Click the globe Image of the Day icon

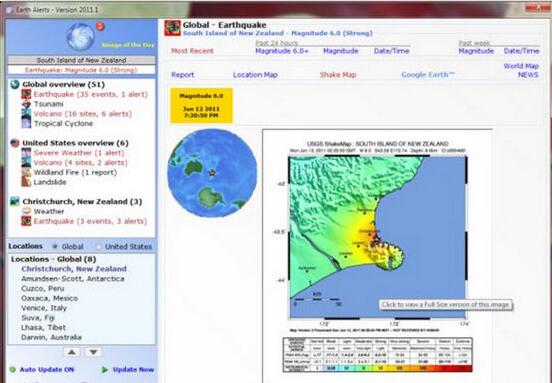(x=81, y=37)
